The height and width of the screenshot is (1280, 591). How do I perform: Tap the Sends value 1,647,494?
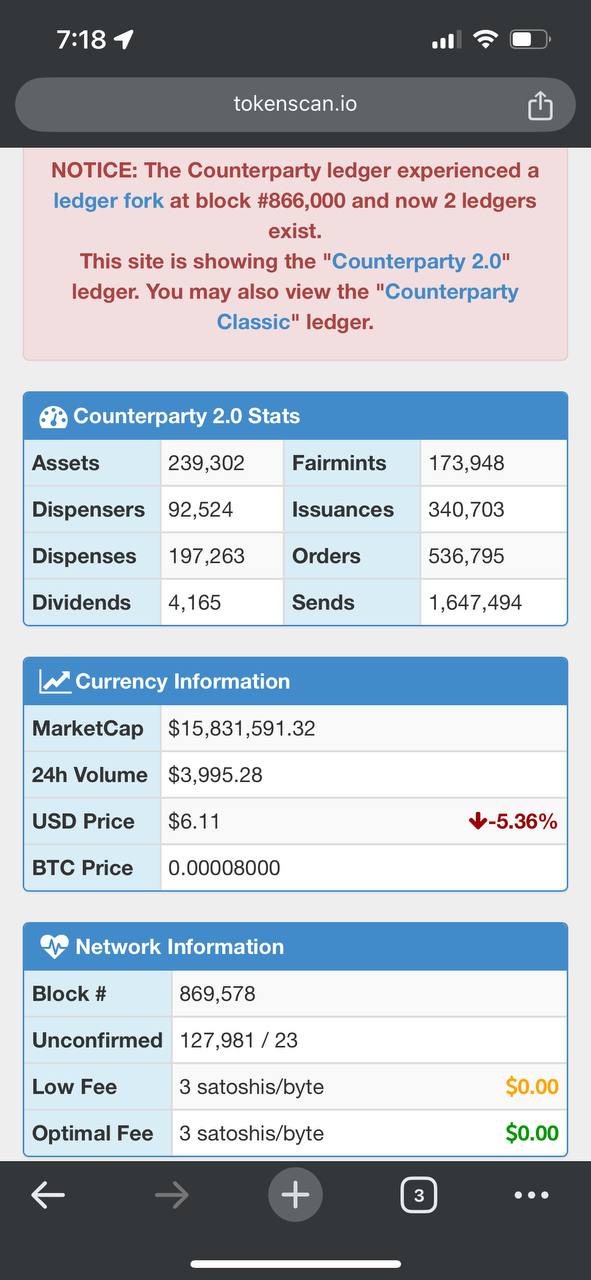coord(475,603)
